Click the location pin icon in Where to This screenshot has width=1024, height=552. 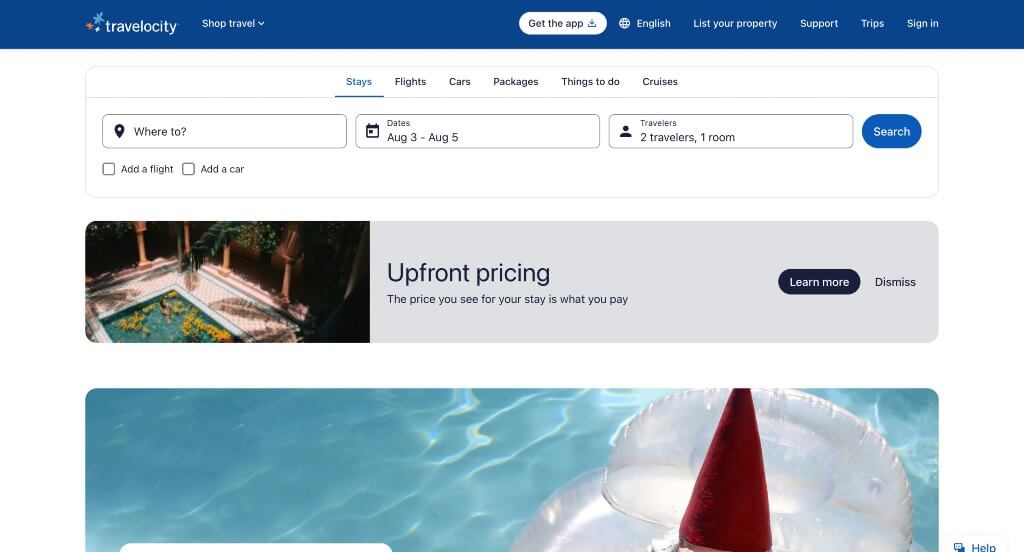pos(119,131)
